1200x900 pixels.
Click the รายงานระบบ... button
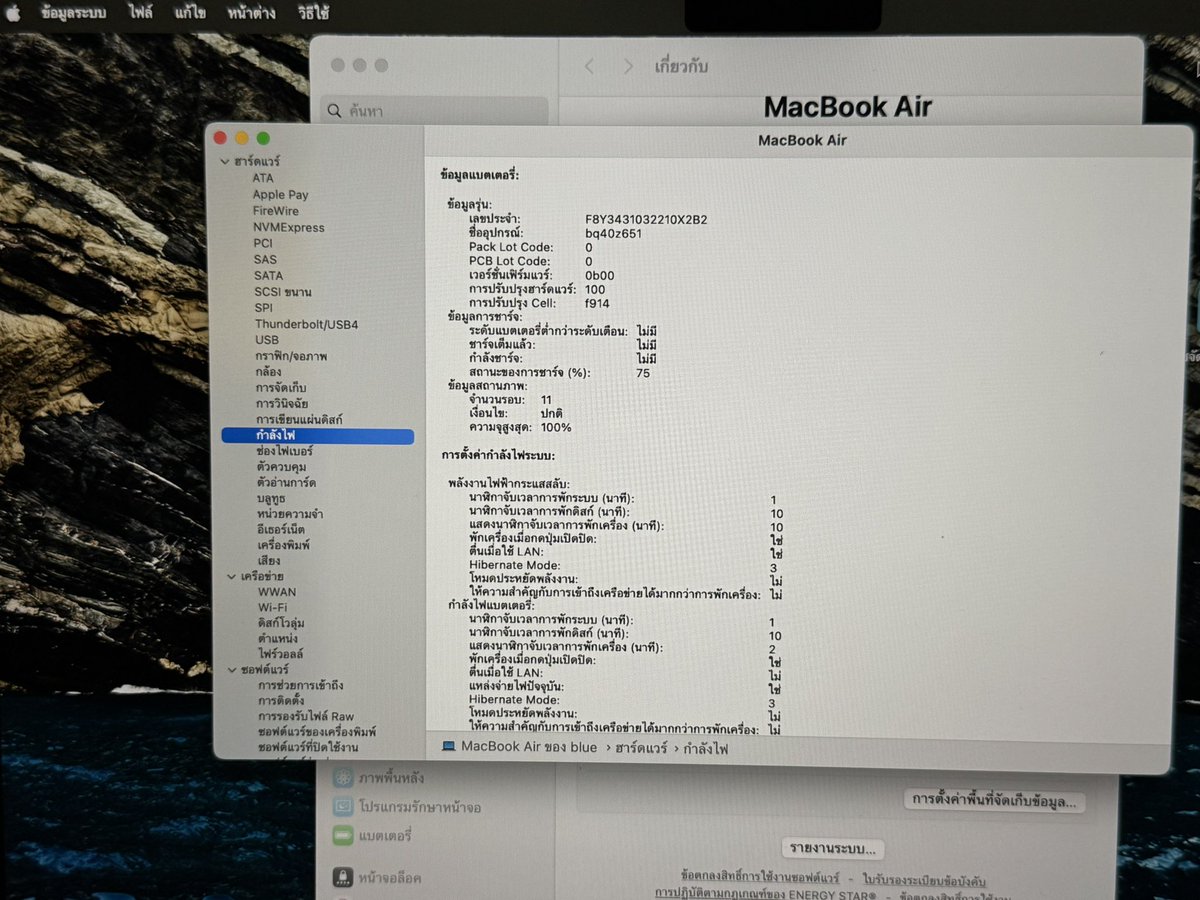835,849
